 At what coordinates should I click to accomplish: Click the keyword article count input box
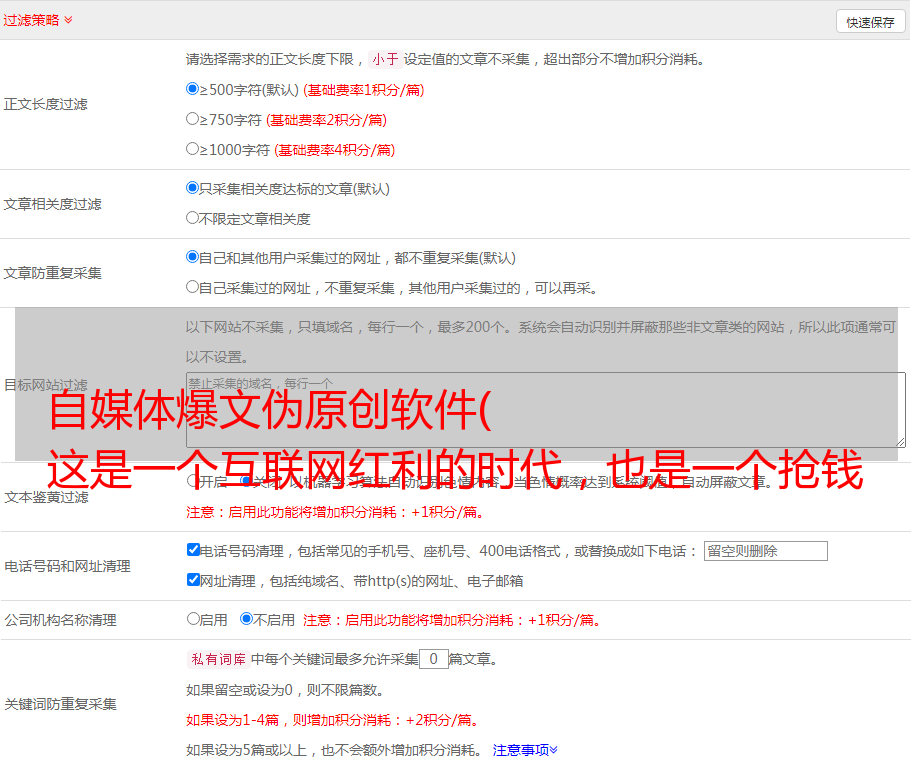point(433,659)
